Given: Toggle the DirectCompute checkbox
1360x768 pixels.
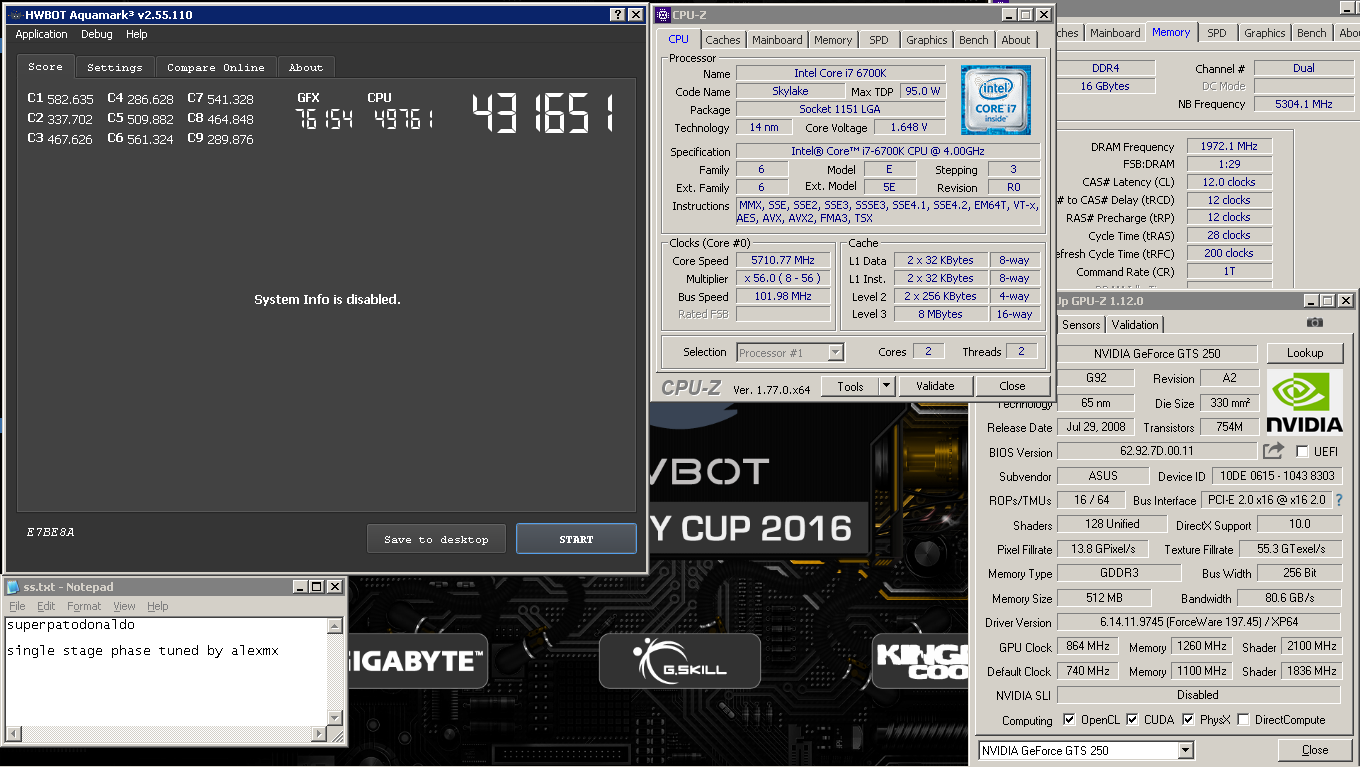Looking at the screenshot, I should (1243, 720).
